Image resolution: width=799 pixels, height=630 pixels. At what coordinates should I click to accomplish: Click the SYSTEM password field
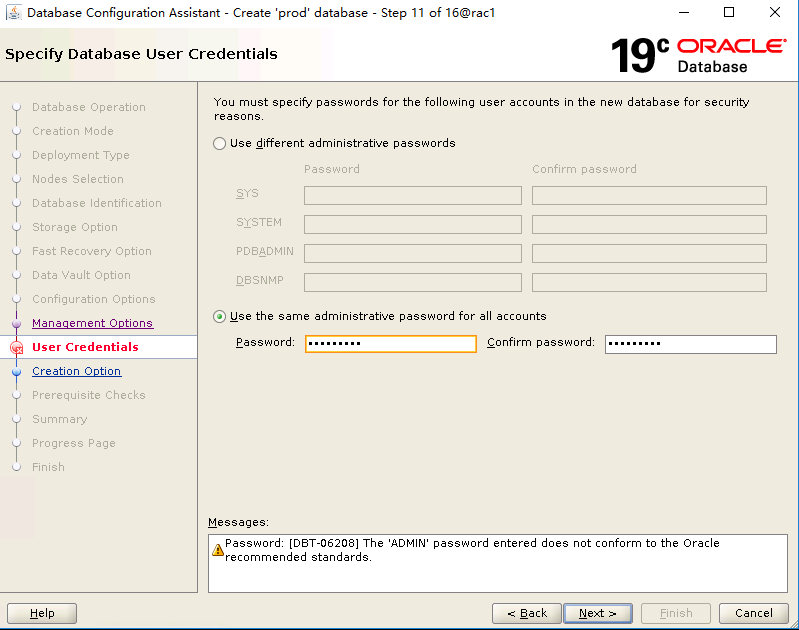click(x=413, y=224)
